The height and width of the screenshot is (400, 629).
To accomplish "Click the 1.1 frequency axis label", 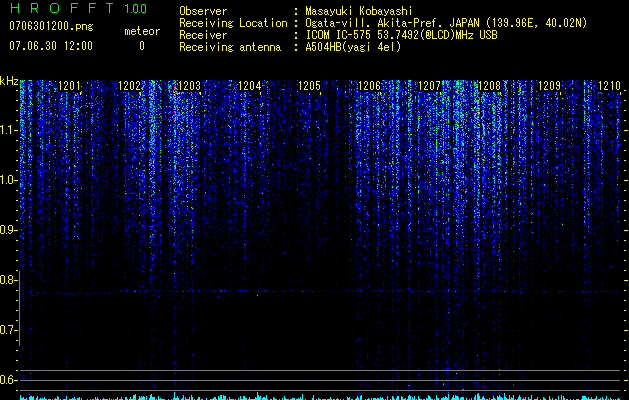I will pyautogui.click(x=9, y=130).
